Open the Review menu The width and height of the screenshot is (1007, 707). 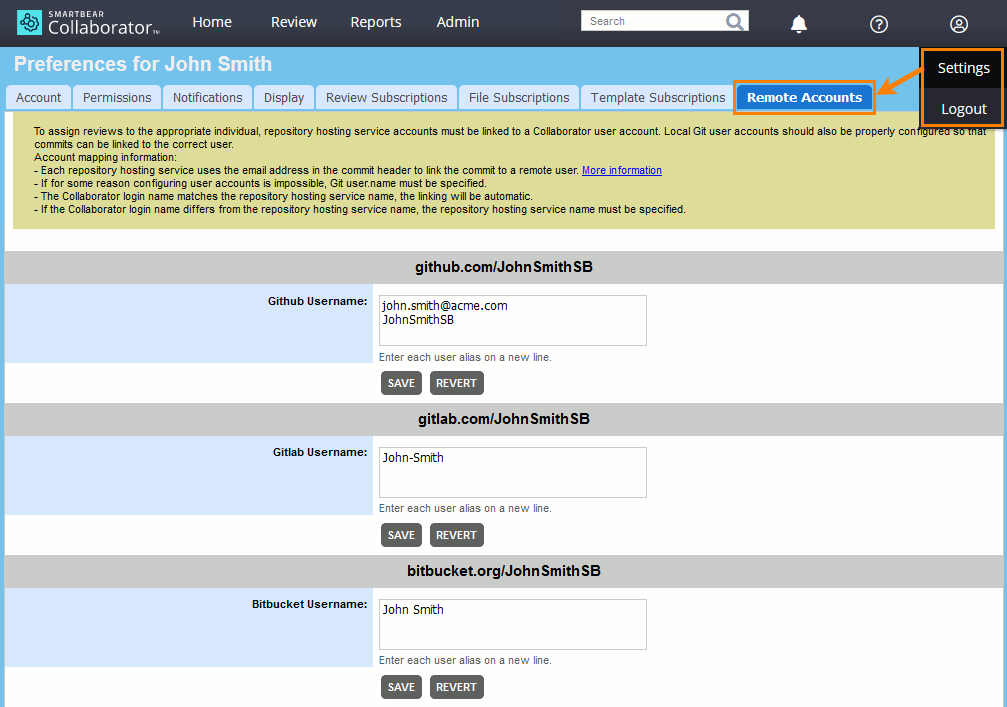point(293,22)
